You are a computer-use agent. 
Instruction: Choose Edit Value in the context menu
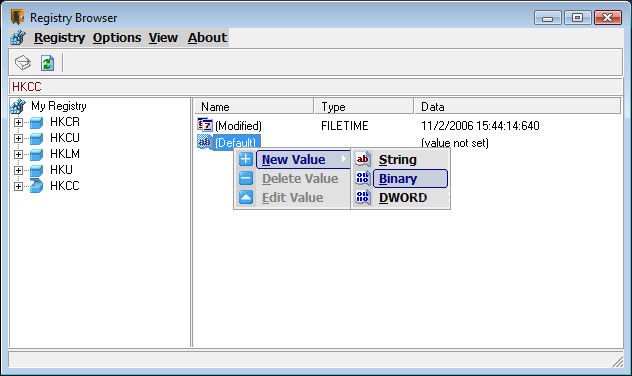pos(293,197)
